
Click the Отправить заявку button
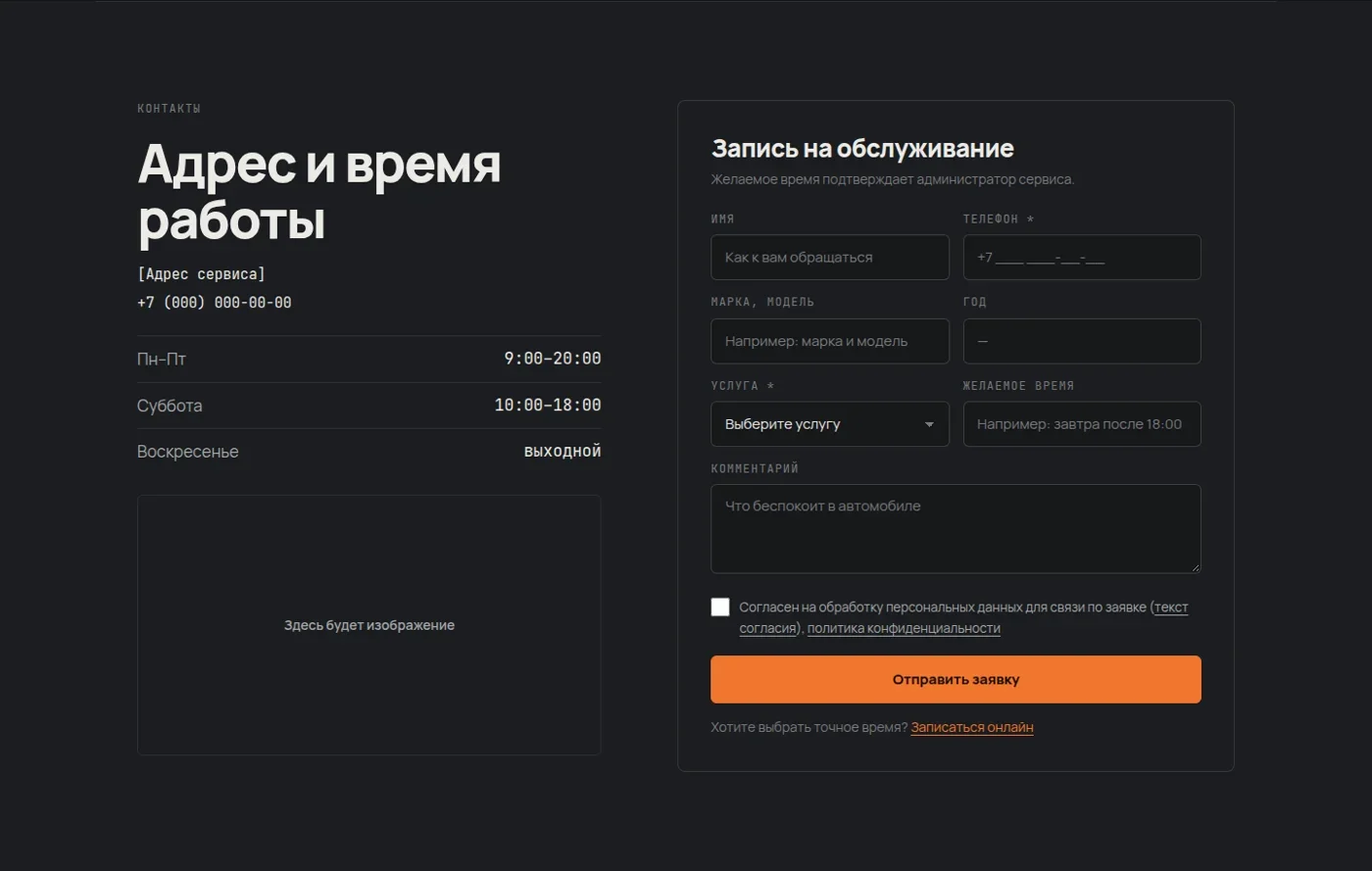tap(955, 679)
